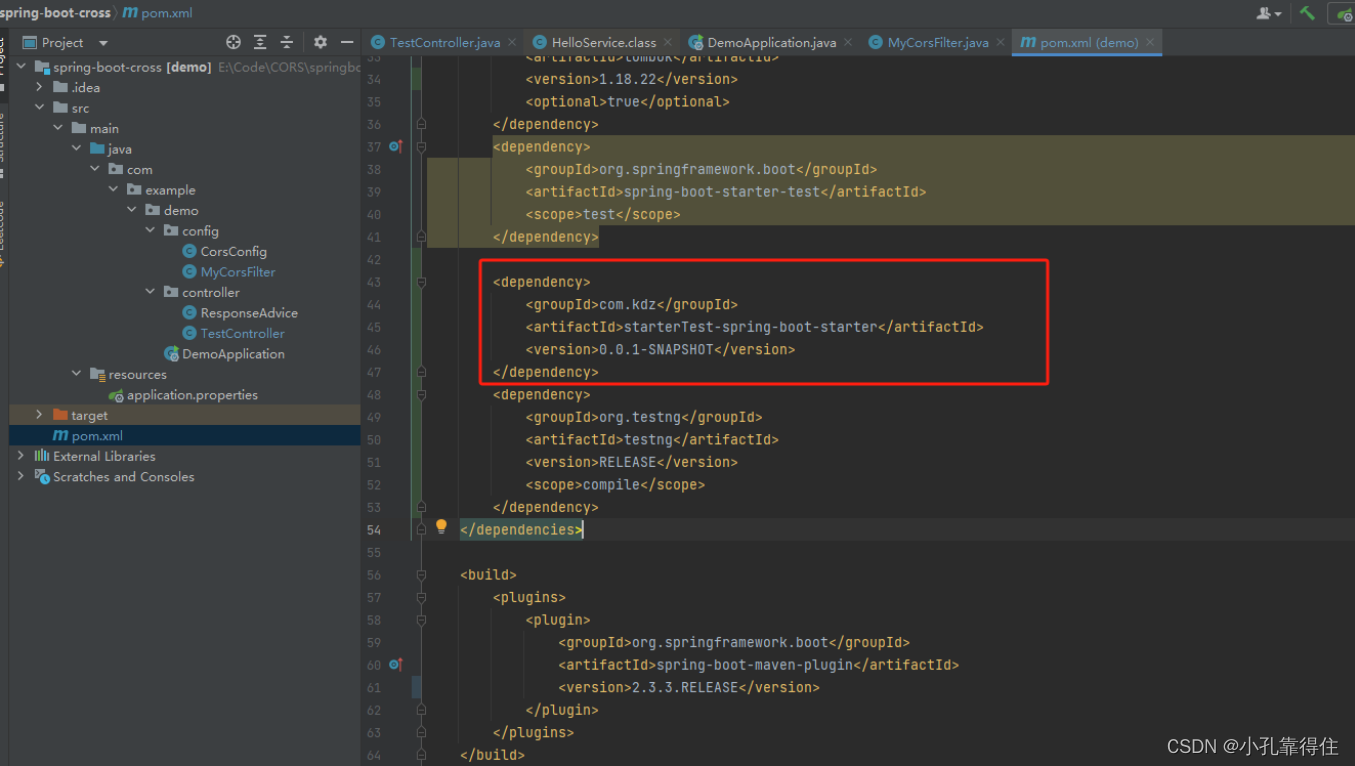Viewport: 1355px width, 766px height.
Task: Expand the target folder
Action: pos(39,415)
